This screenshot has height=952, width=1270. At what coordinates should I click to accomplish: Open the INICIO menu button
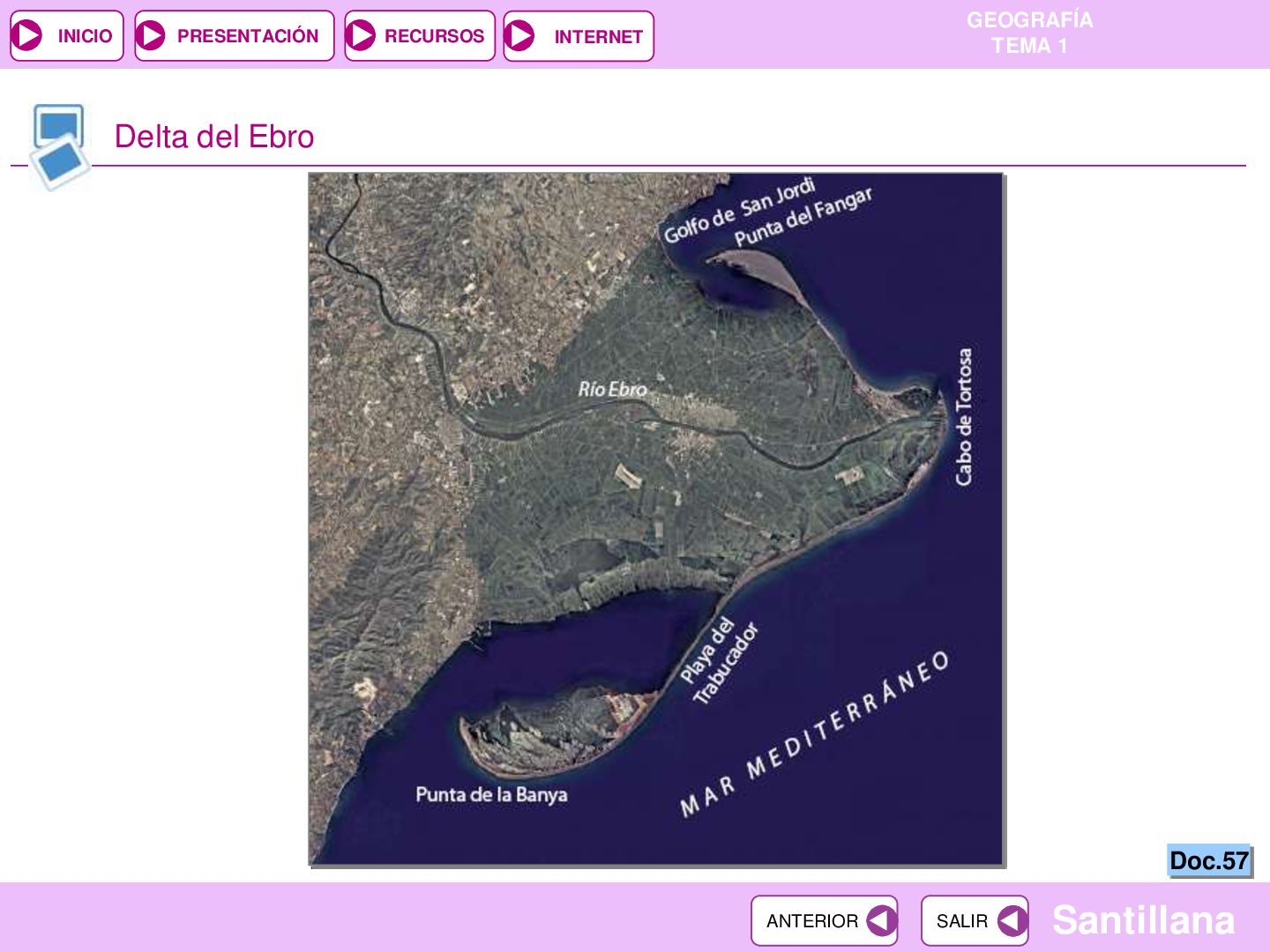pyautogui.click(x=67, y=36)
